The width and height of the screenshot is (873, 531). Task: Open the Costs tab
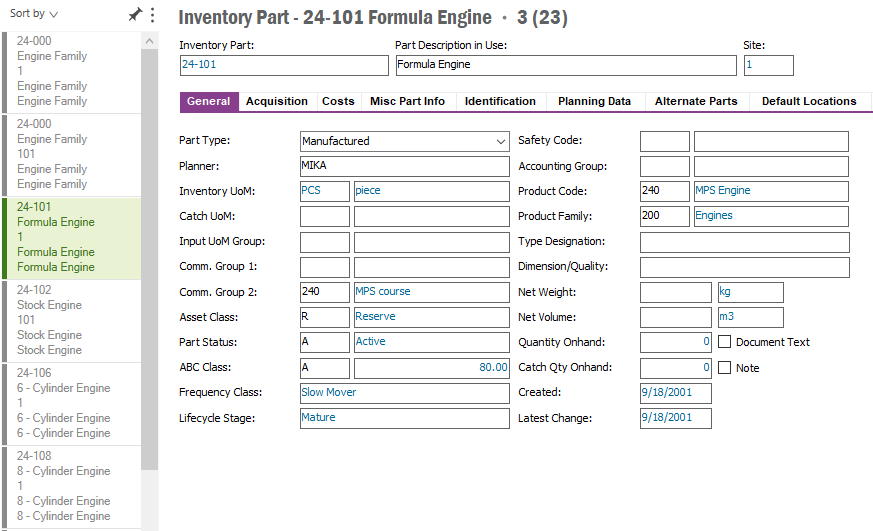point(338,101)
